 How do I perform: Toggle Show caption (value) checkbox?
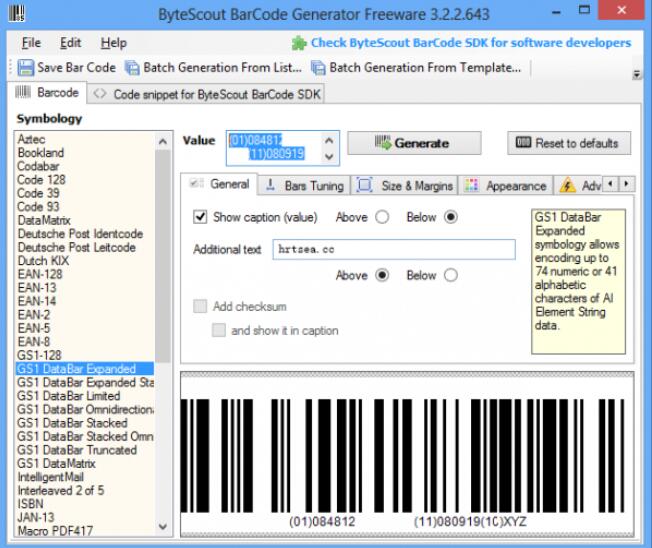point(200,217)
